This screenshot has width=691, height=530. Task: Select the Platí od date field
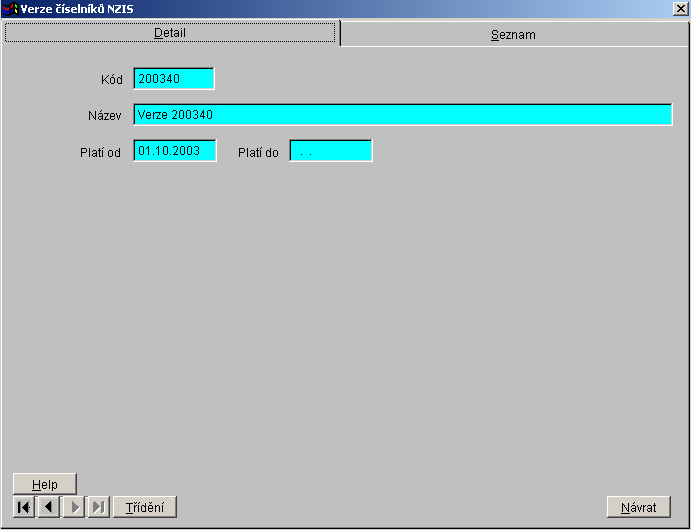[x=175, y=151]
